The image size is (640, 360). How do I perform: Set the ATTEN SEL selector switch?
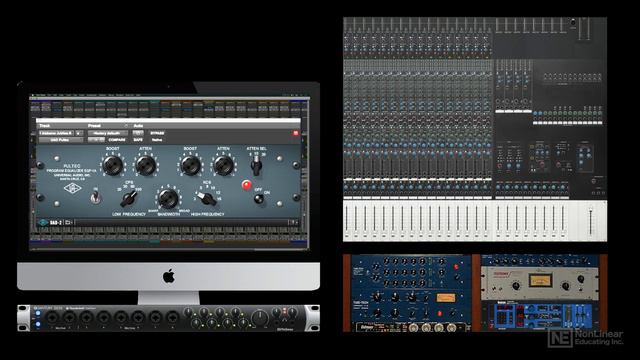[x=256, y=166]
